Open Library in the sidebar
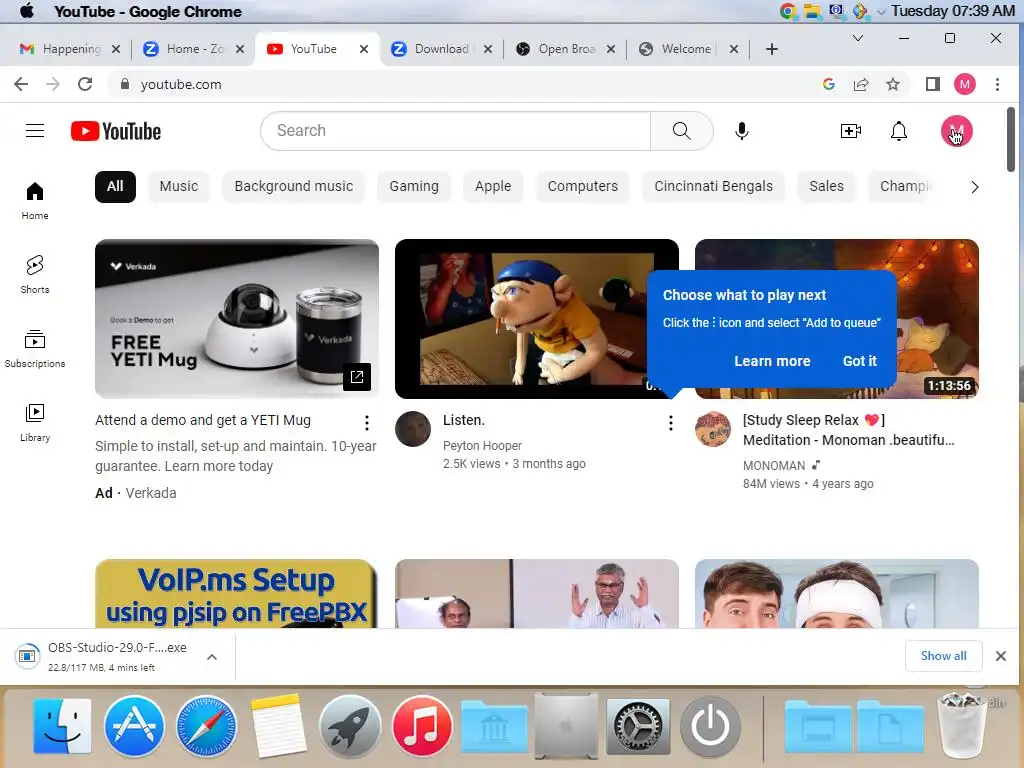This screenshot has height=768, width=1024. pyautogui.click(x=35, y=423)
